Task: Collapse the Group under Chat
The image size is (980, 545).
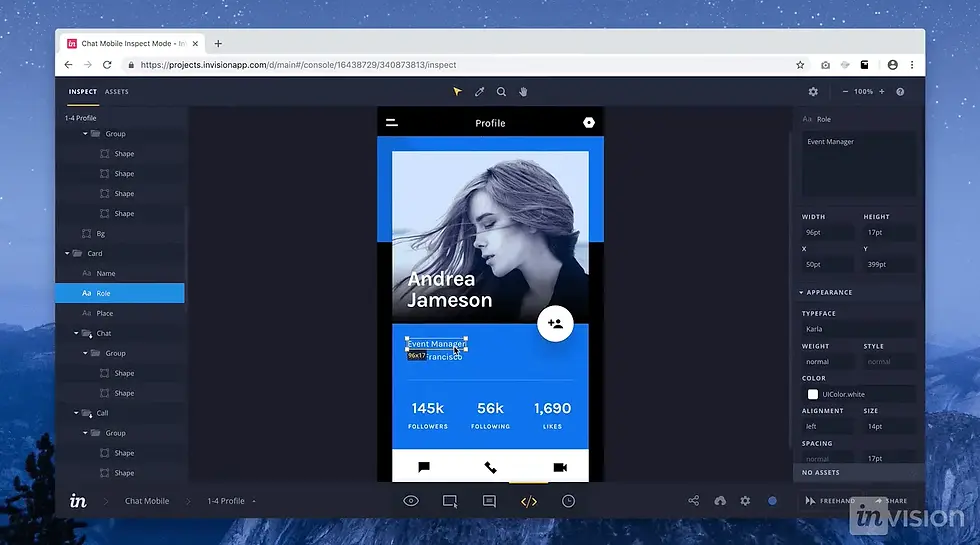Action: 86,354
